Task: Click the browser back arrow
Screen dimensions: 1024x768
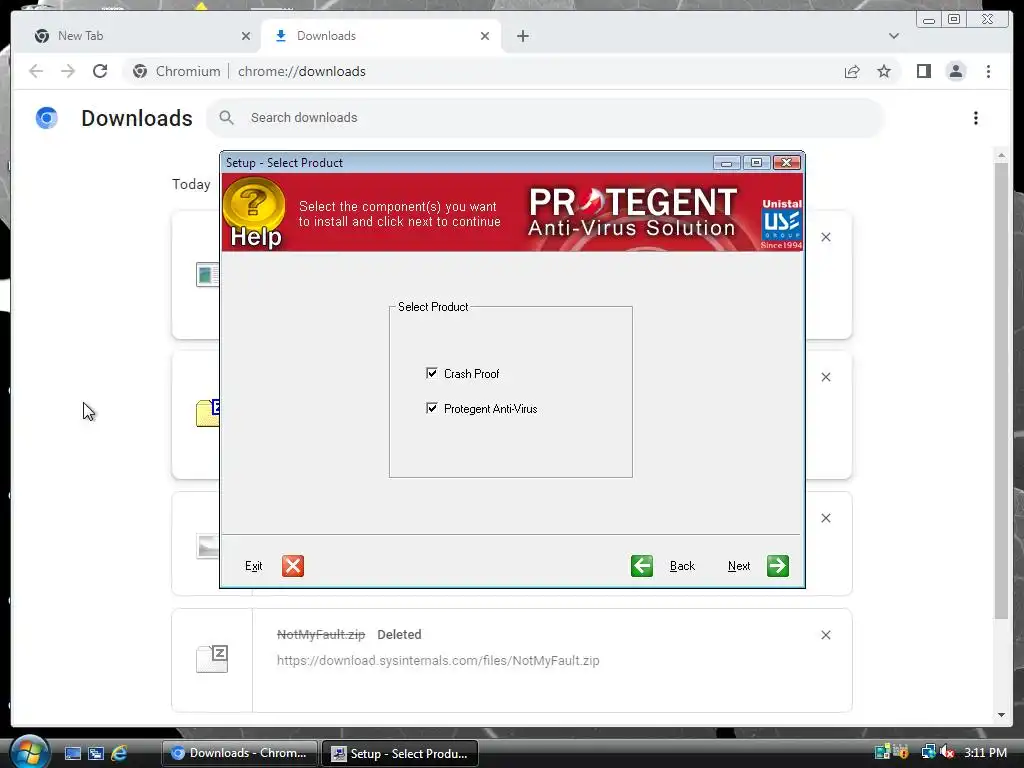Action: pyautogui.click(x=36, y=71)
